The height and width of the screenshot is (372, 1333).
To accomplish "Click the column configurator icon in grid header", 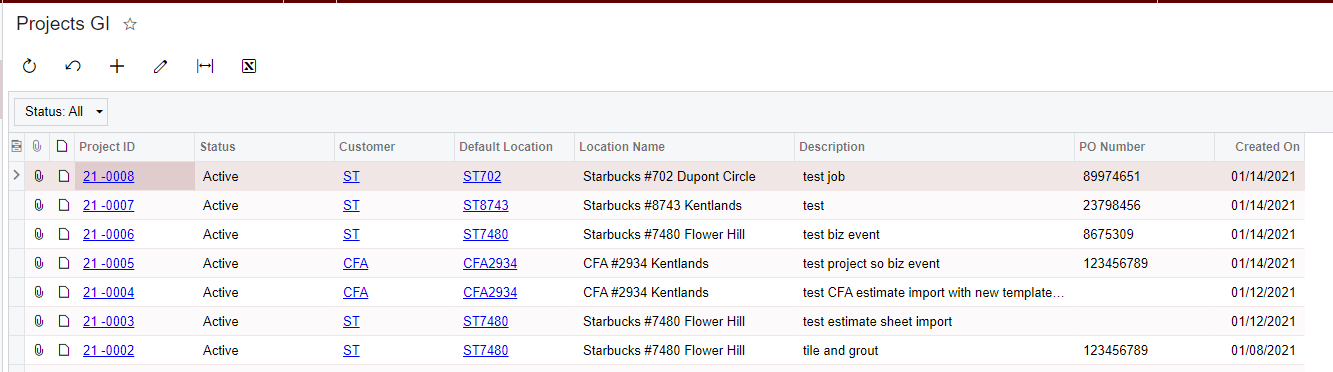I will (16, 147).
